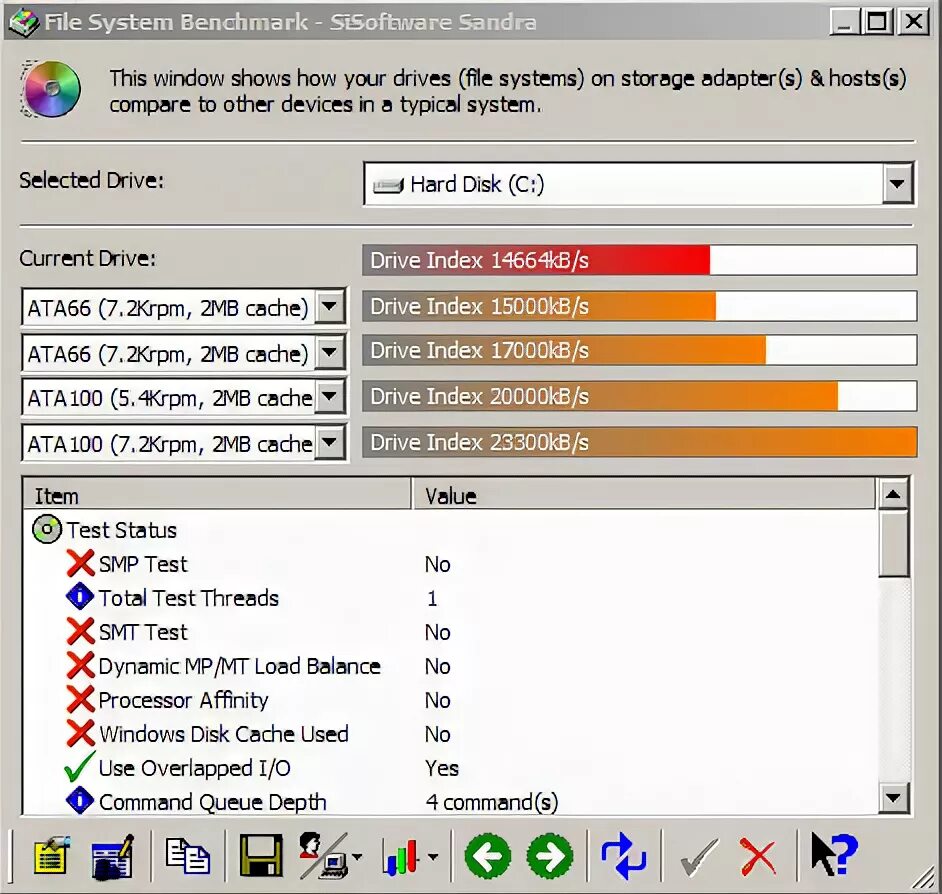Click info icon beside Total Test Threads

pyautogui.click(x=80, y=597)
